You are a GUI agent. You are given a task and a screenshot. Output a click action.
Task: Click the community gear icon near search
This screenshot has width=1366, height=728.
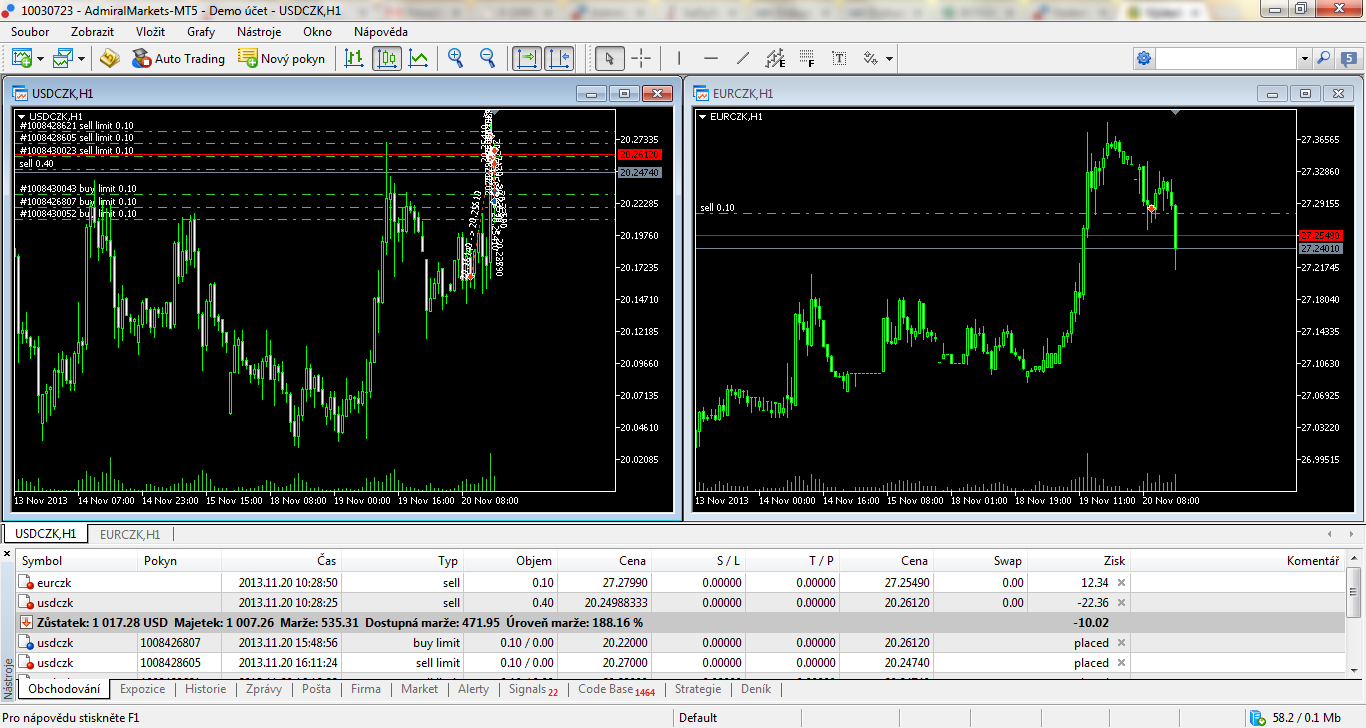pyautogui.click(x=1144, y=58)
